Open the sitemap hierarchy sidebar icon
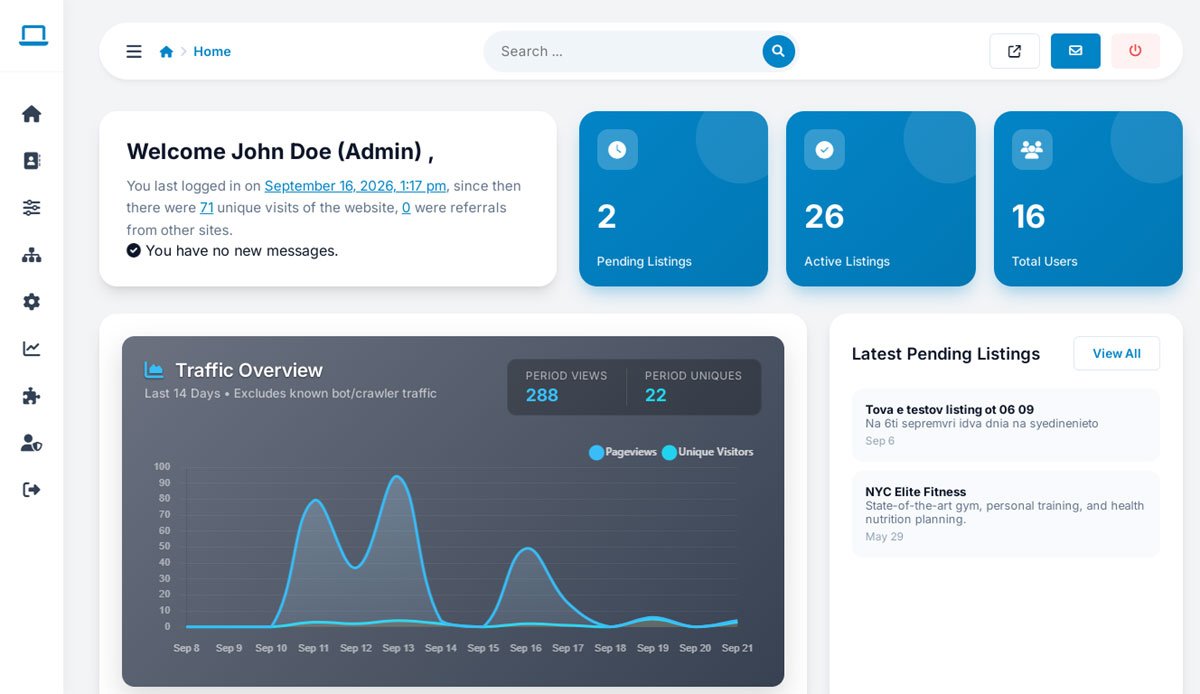The width and height of the screenshot is (1200, 694). tap(32, 255)
